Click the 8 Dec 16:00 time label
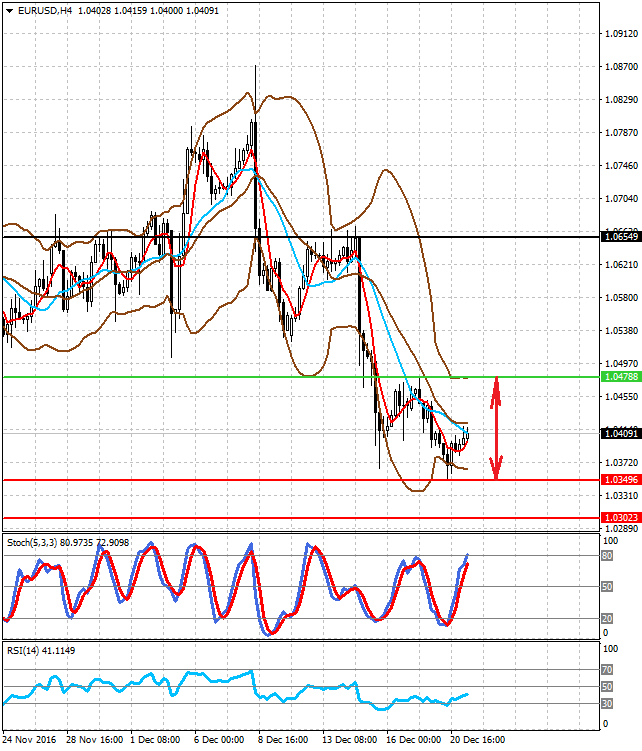Viewport: 642px width, 751px height. [283, 740]
